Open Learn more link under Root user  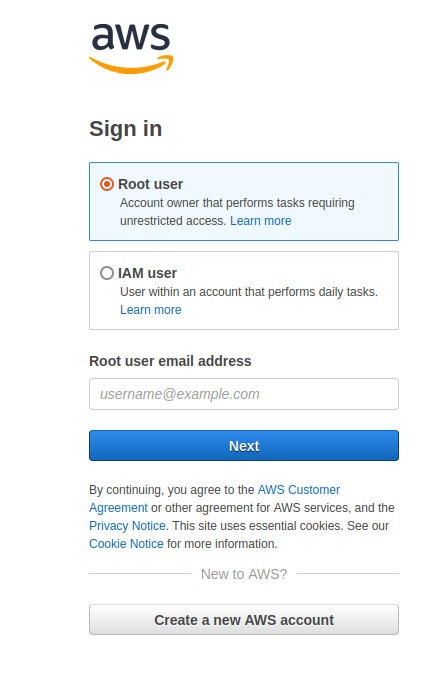(260, 221)
